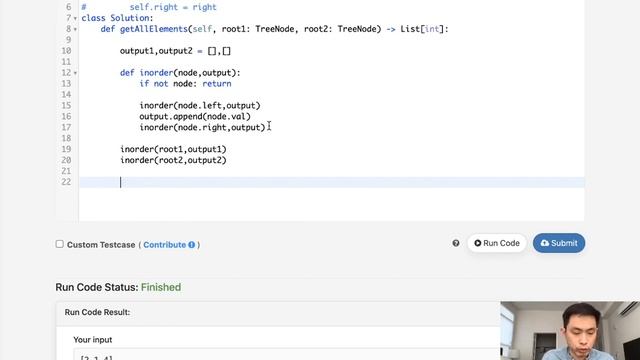Click the 'Run Code Result:' header
640x360 pixels.
(97, 312)
